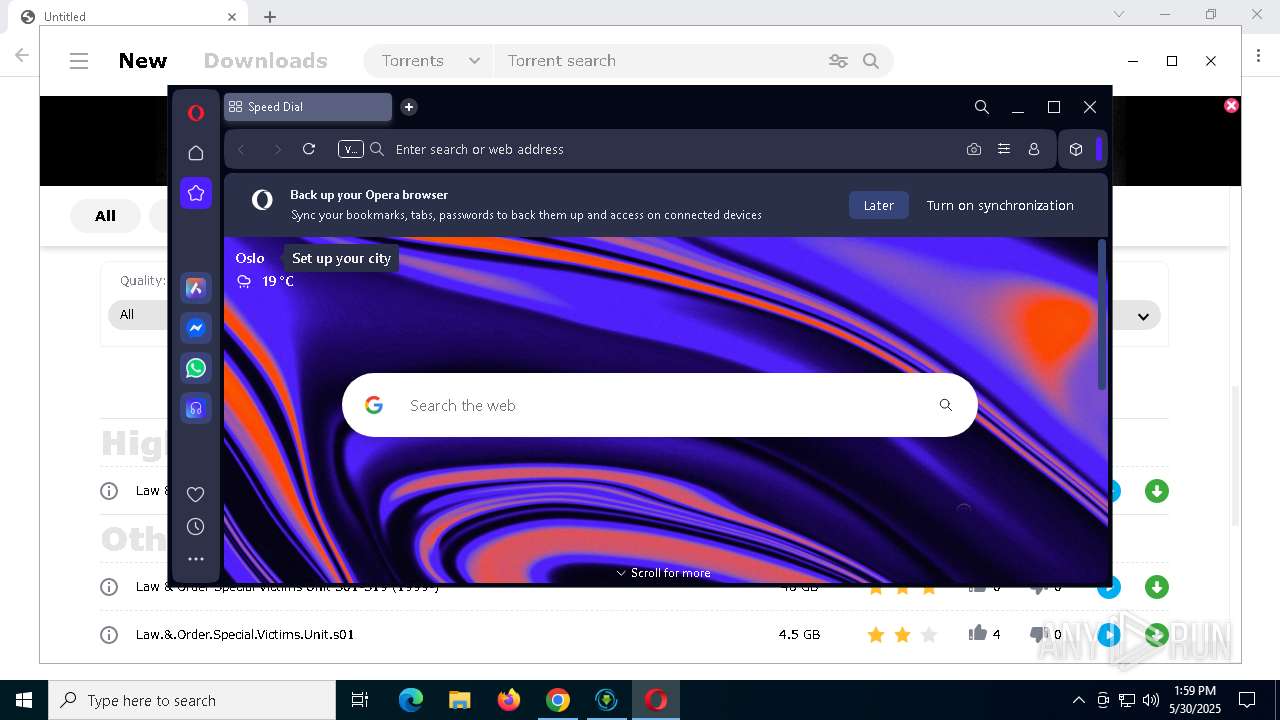Viewport: 1280px width, 720px height.
Task: Open Firefox from taskbar
Action: click(x=509, y=700)
